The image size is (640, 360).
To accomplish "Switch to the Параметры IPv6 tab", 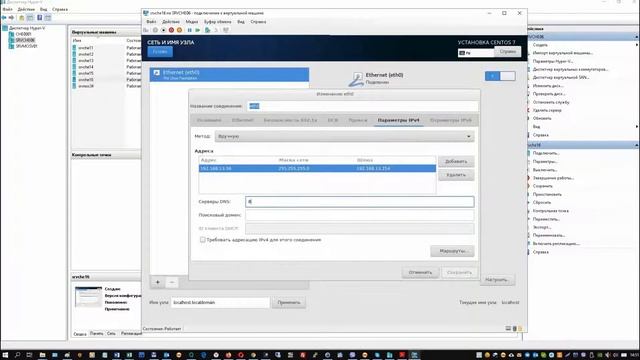I will (x=451, y=120).
